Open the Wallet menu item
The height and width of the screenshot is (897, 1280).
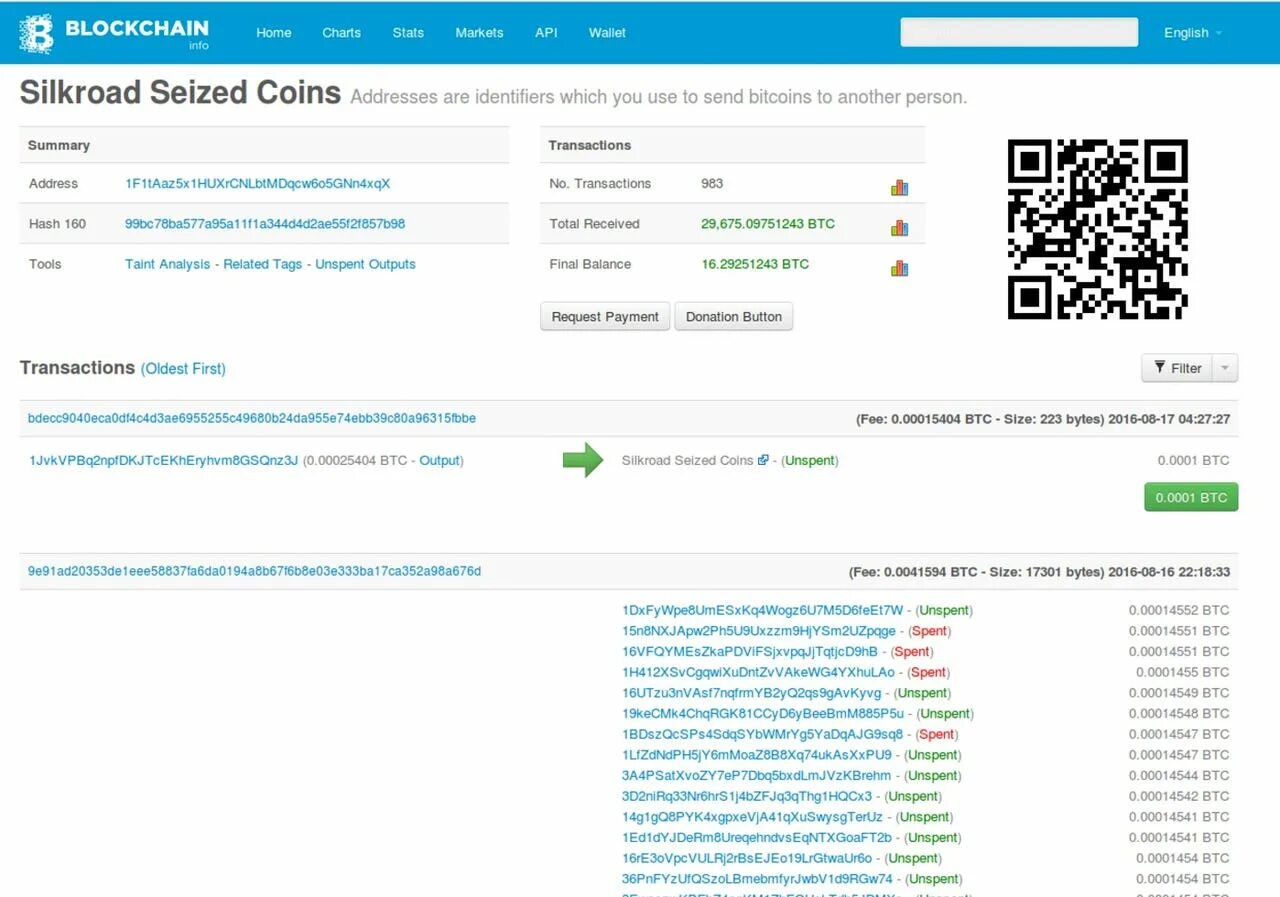pos(607,32)
